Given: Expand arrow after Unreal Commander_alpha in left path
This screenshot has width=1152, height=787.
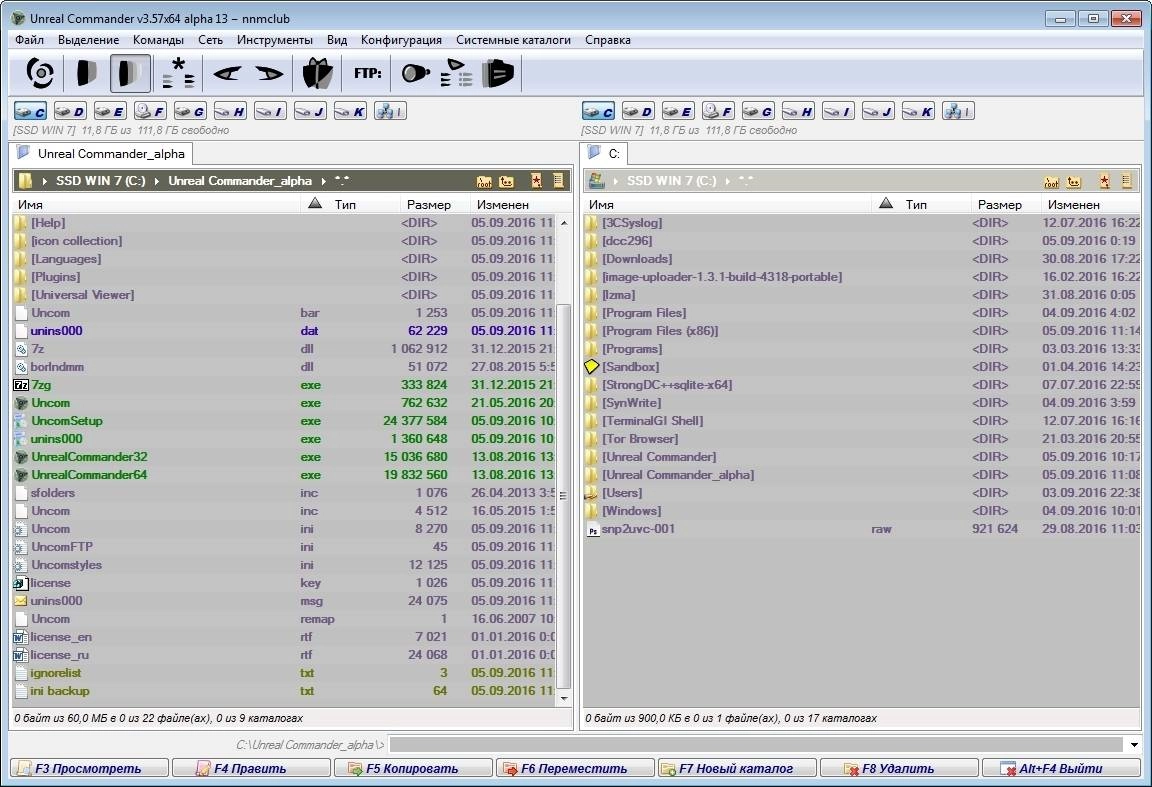Looking at the screenshot, I should point(323,181).
